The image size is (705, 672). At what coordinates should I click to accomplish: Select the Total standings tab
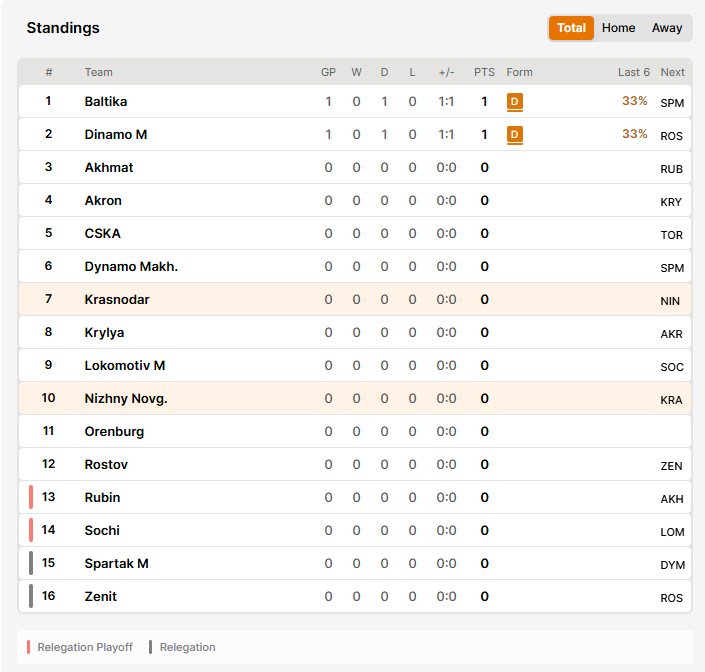click(x=571, y=28)
